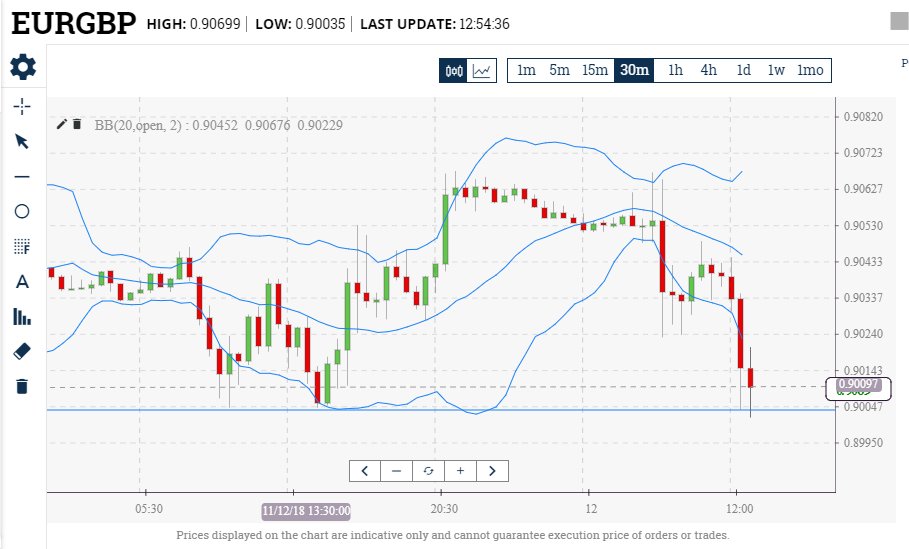
Task: Select the 1mo timeframe
Action: tap(810, 70)
